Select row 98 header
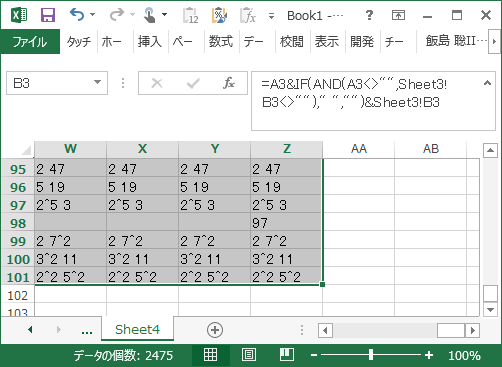This screenshot has width=502, height=367. pyautogui.click(x=18, y=223)
